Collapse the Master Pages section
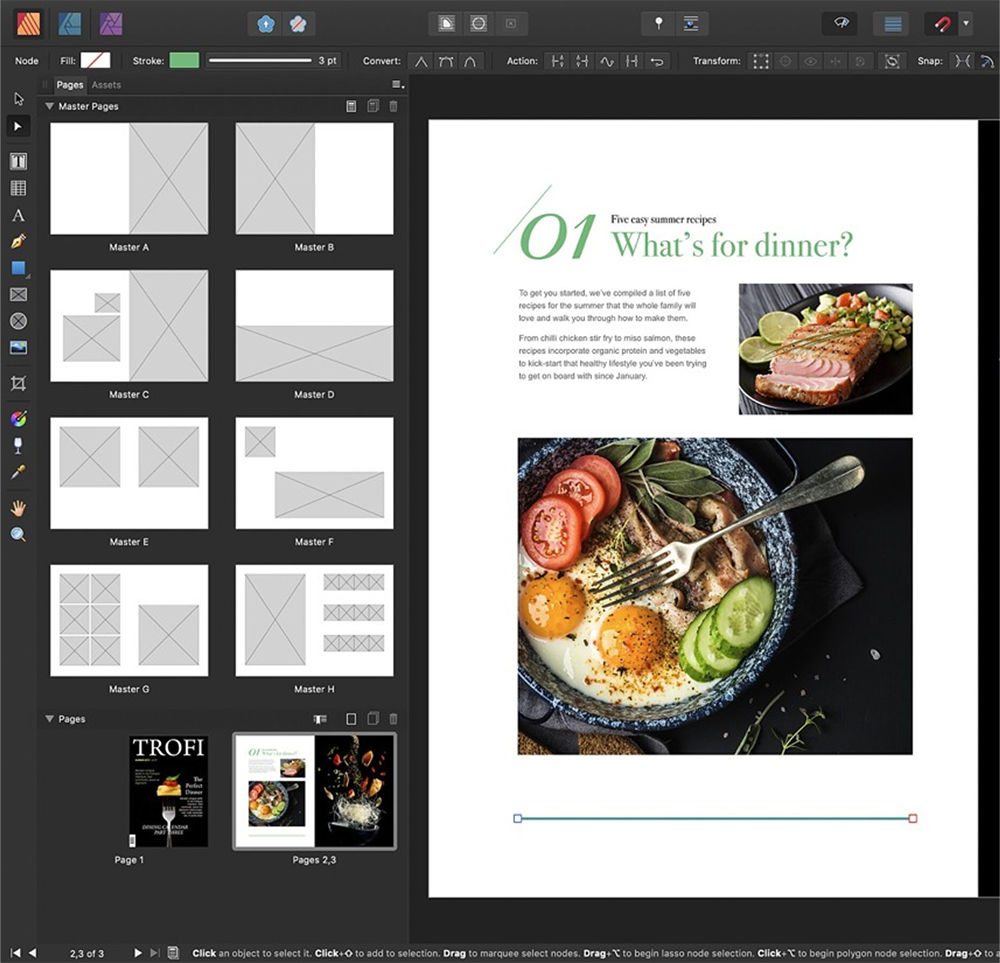 [x=49, y=107]
